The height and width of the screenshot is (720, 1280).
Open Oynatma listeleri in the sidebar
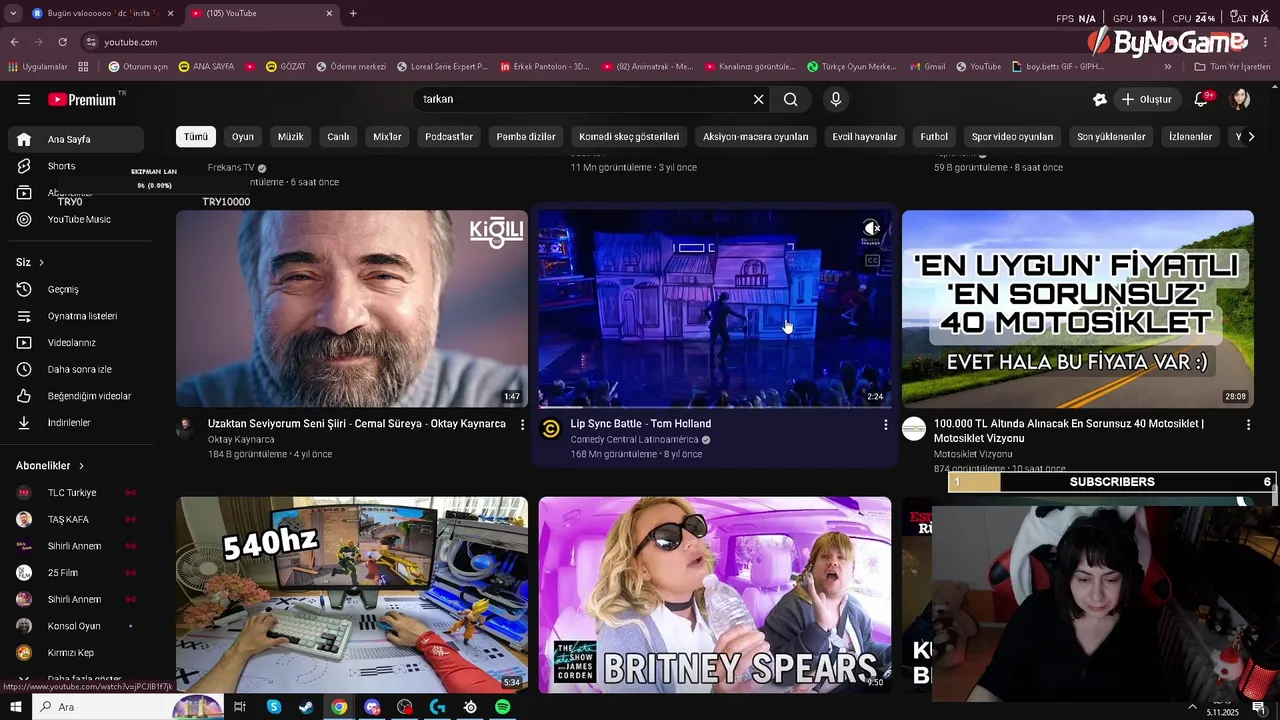76,316
